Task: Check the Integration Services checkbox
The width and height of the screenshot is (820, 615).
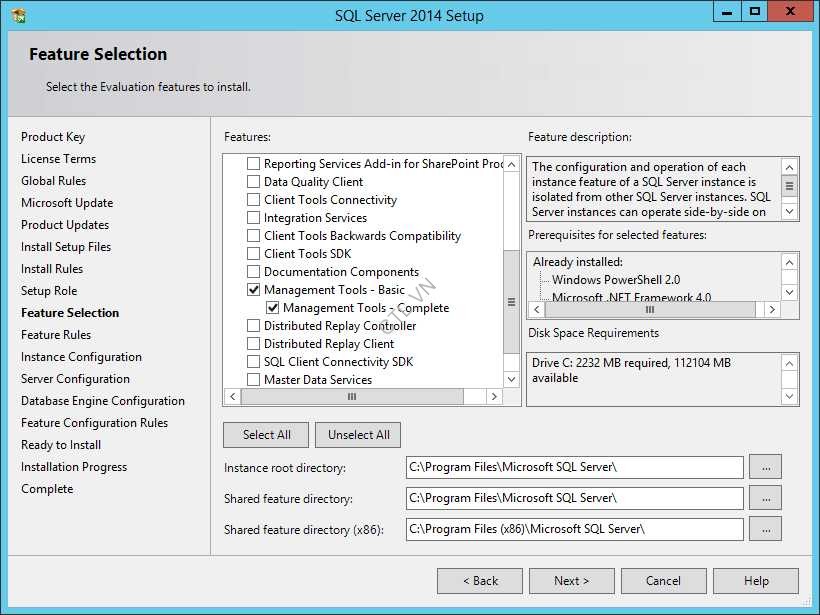Action: [252, 217]
